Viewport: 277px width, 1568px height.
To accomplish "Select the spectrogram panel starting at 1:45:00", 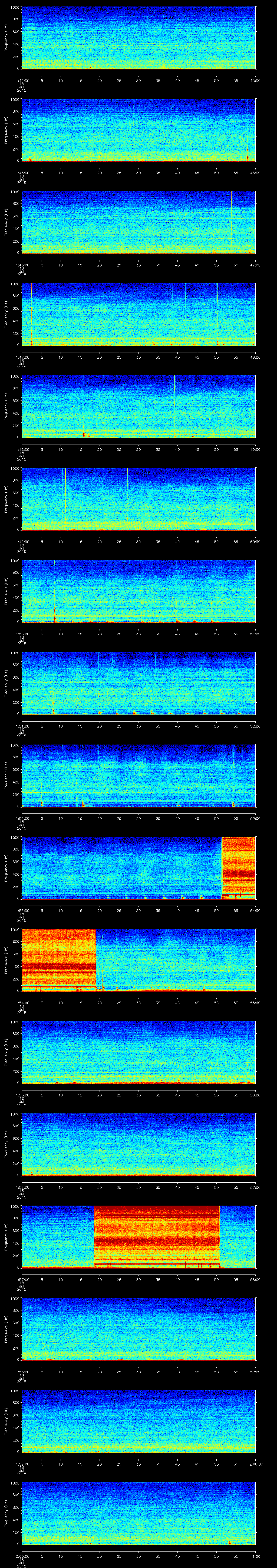I will click(x=139, y=130).
